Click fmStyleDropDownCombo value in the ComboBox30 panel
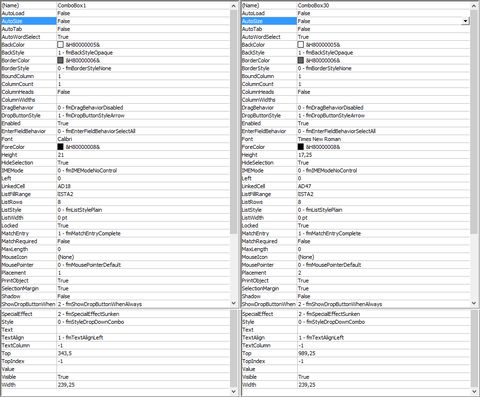Image resolution: width=480 pixels, height=397 pixels. tap(331, 322)
